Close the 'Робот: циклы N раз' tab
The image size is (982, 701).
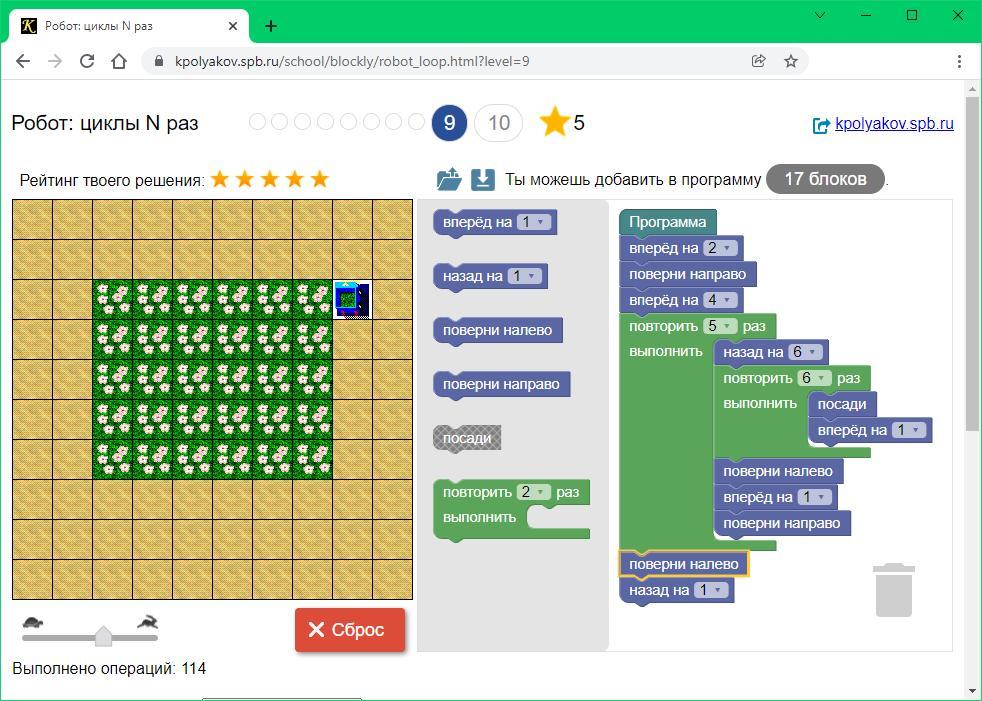[x=232, y=26]
